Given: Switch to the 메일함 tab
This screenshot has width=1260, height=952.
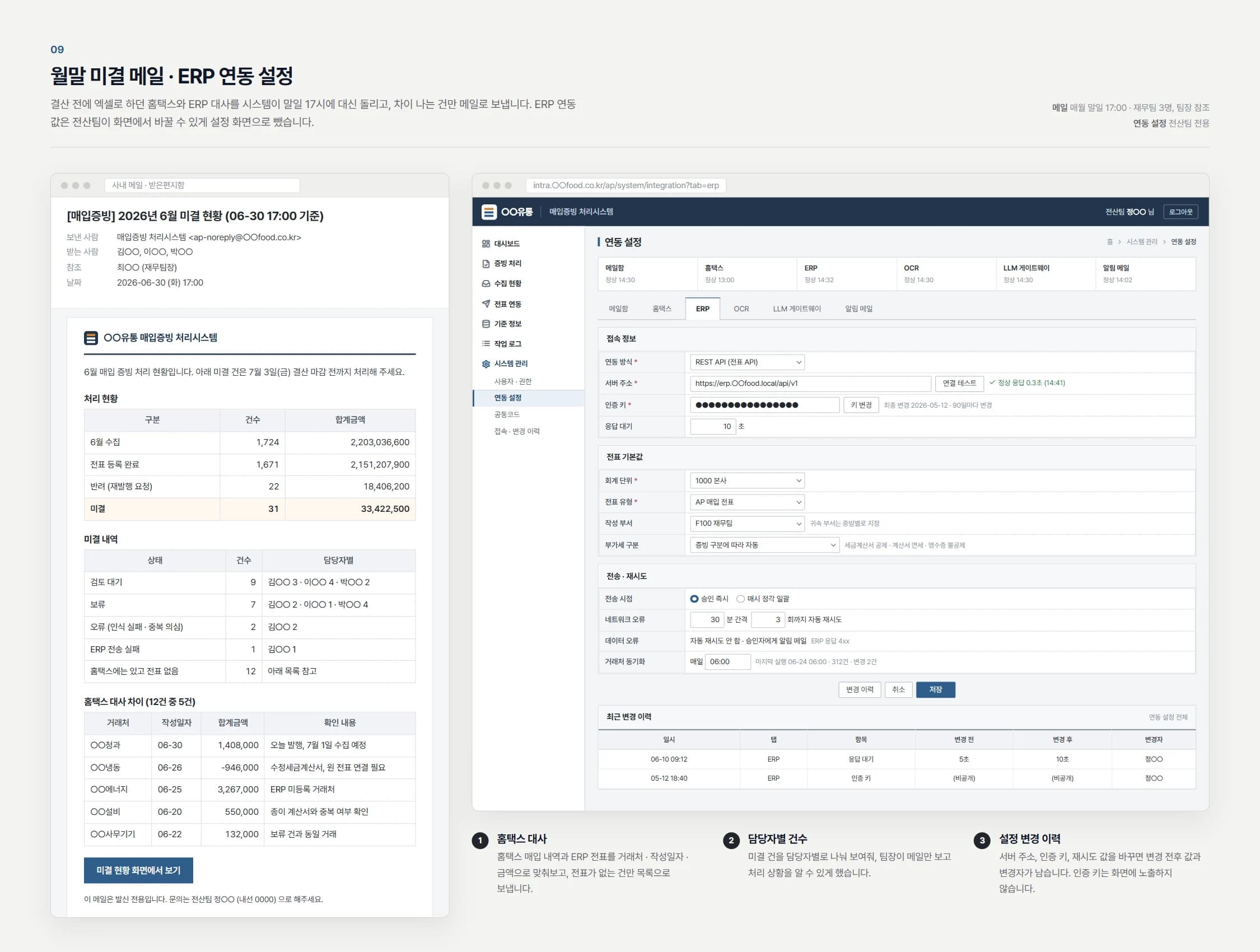Looking at the screenshot, I should 618,309.
